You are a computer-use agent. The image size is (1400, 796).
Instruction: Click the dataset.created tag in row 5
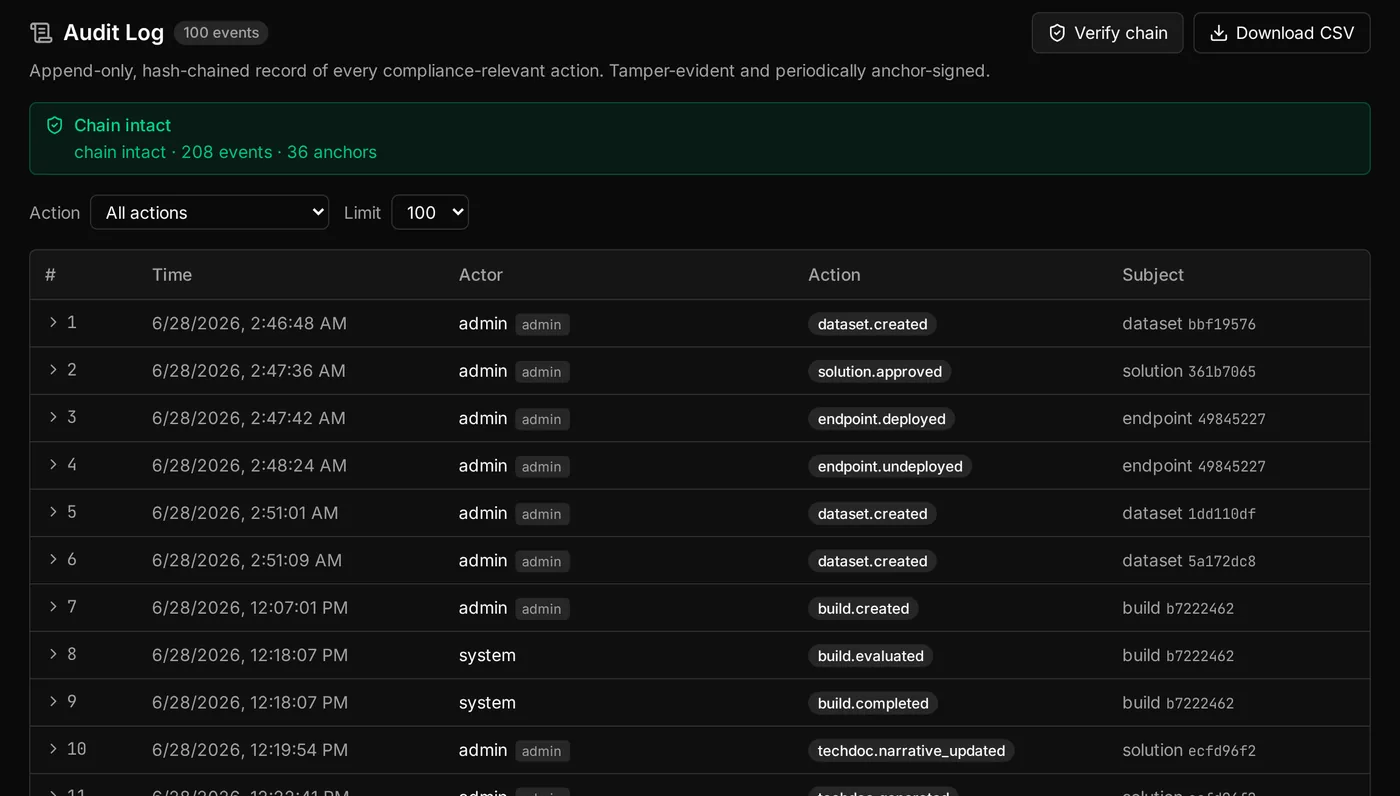pyautogui.click(x=872, y=514)
